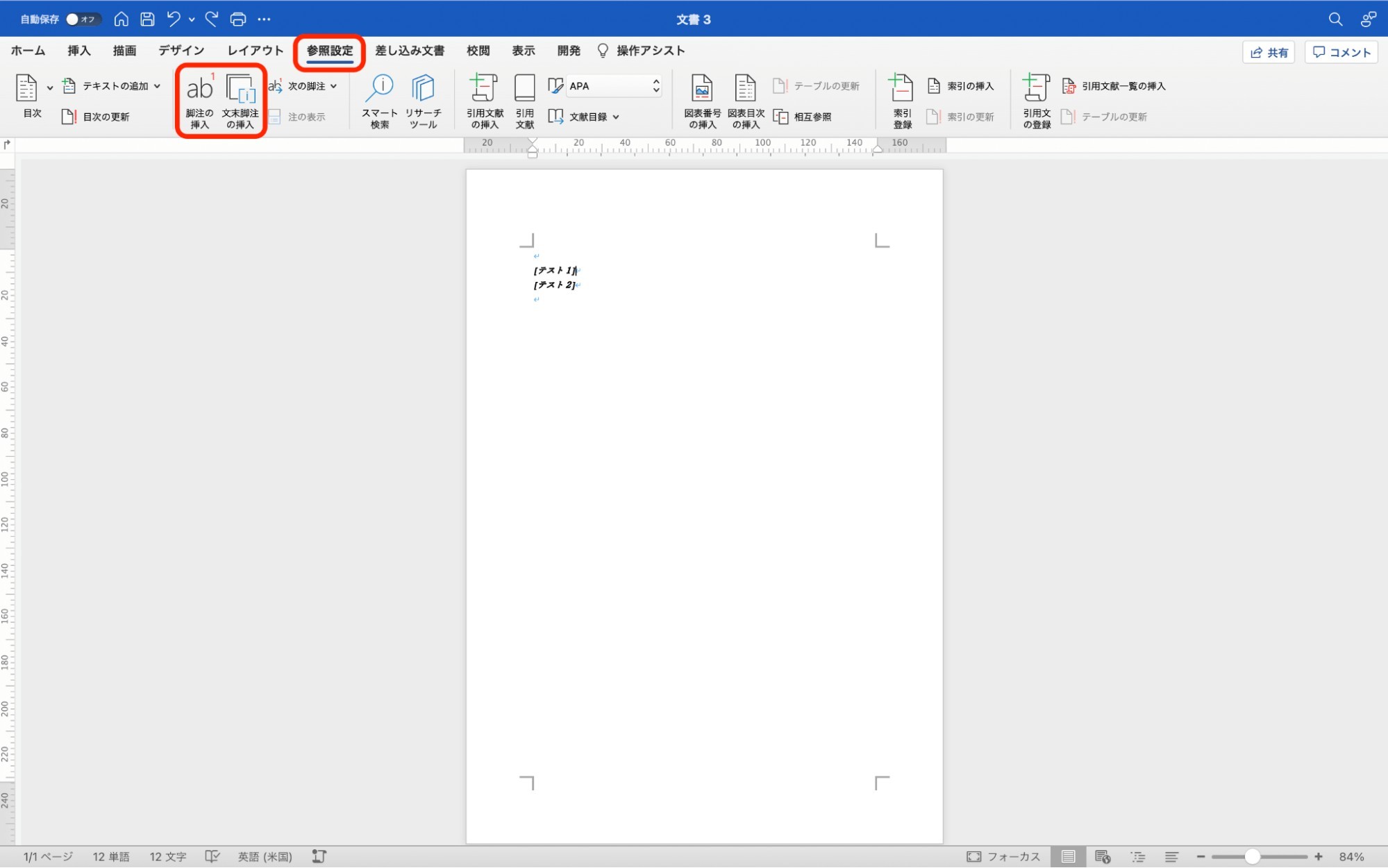The width and height of the screenshot is (1388, 868).
Task: Click the Home icon in title bar
Action: pos(121,19)
